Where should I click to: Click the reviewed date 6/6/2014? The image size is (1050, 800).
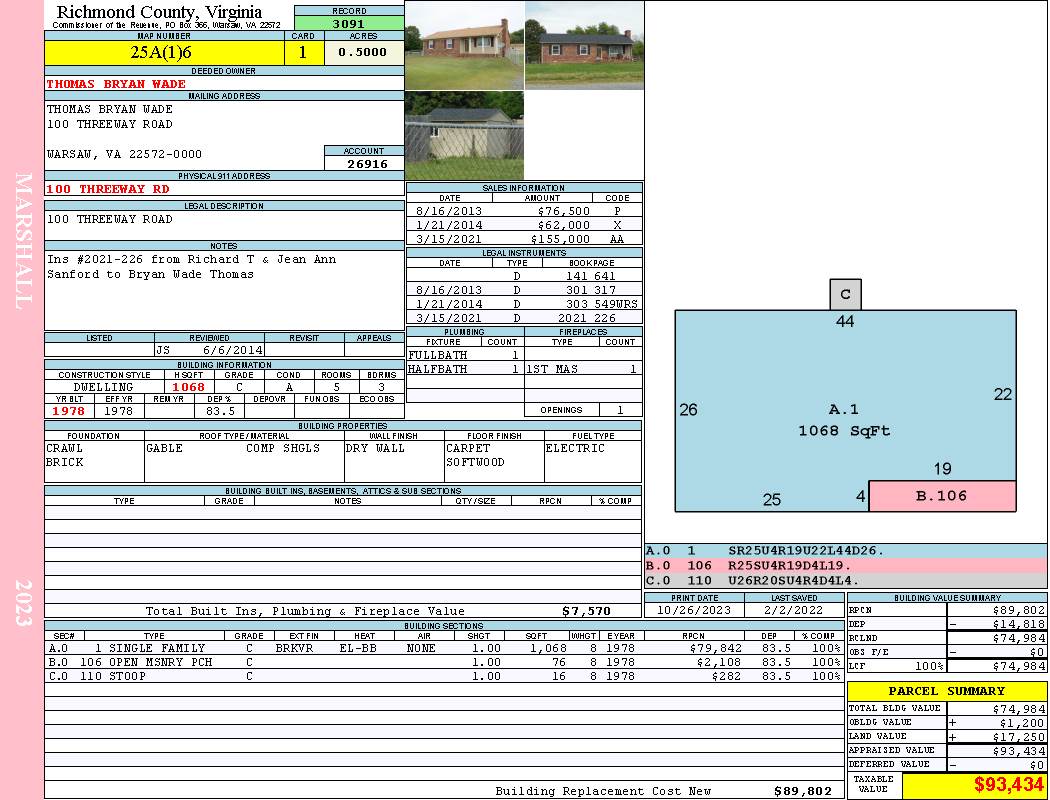pos(233,349)
